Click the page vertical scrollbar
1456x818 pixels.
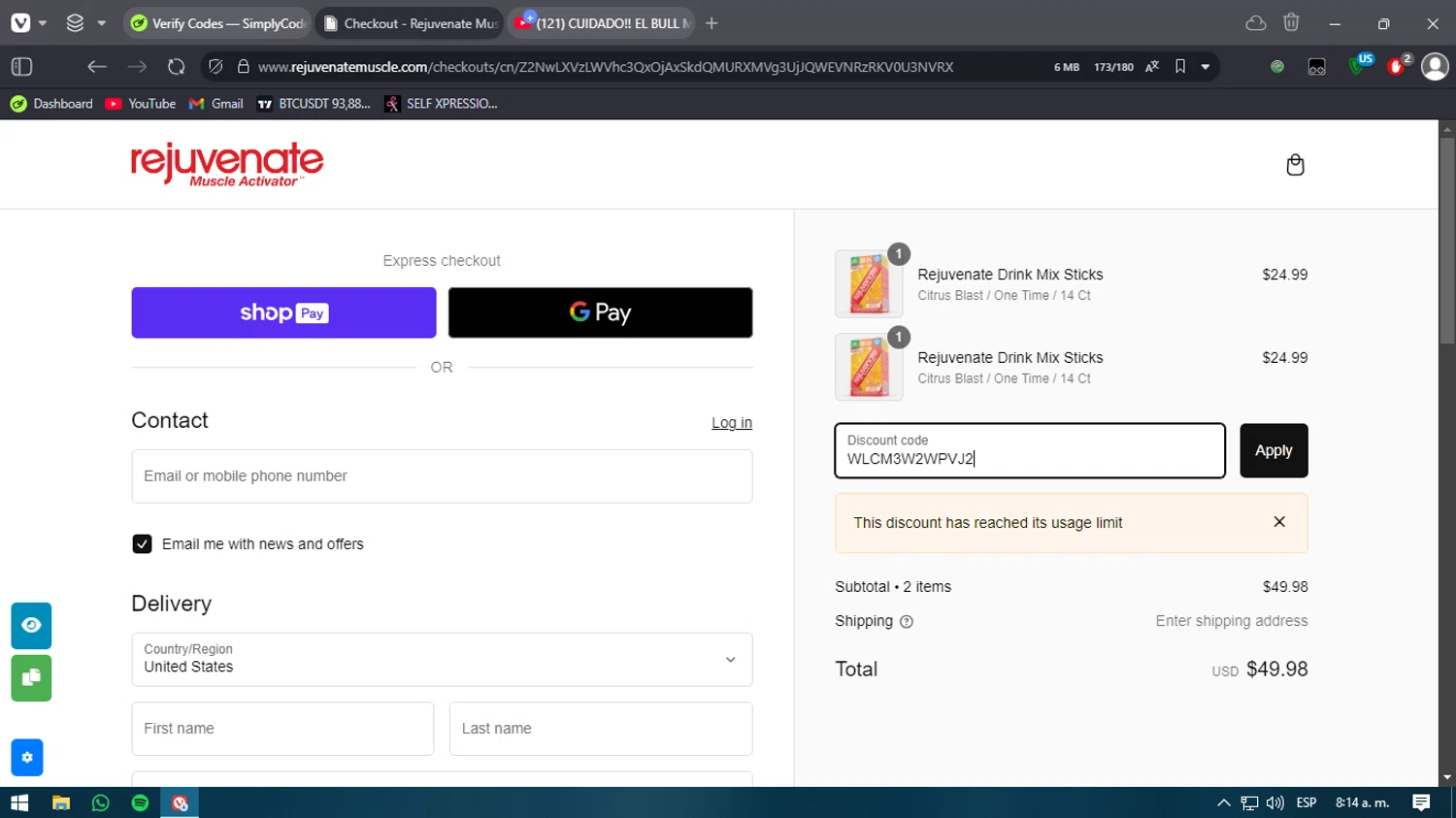click(1447, 241)
